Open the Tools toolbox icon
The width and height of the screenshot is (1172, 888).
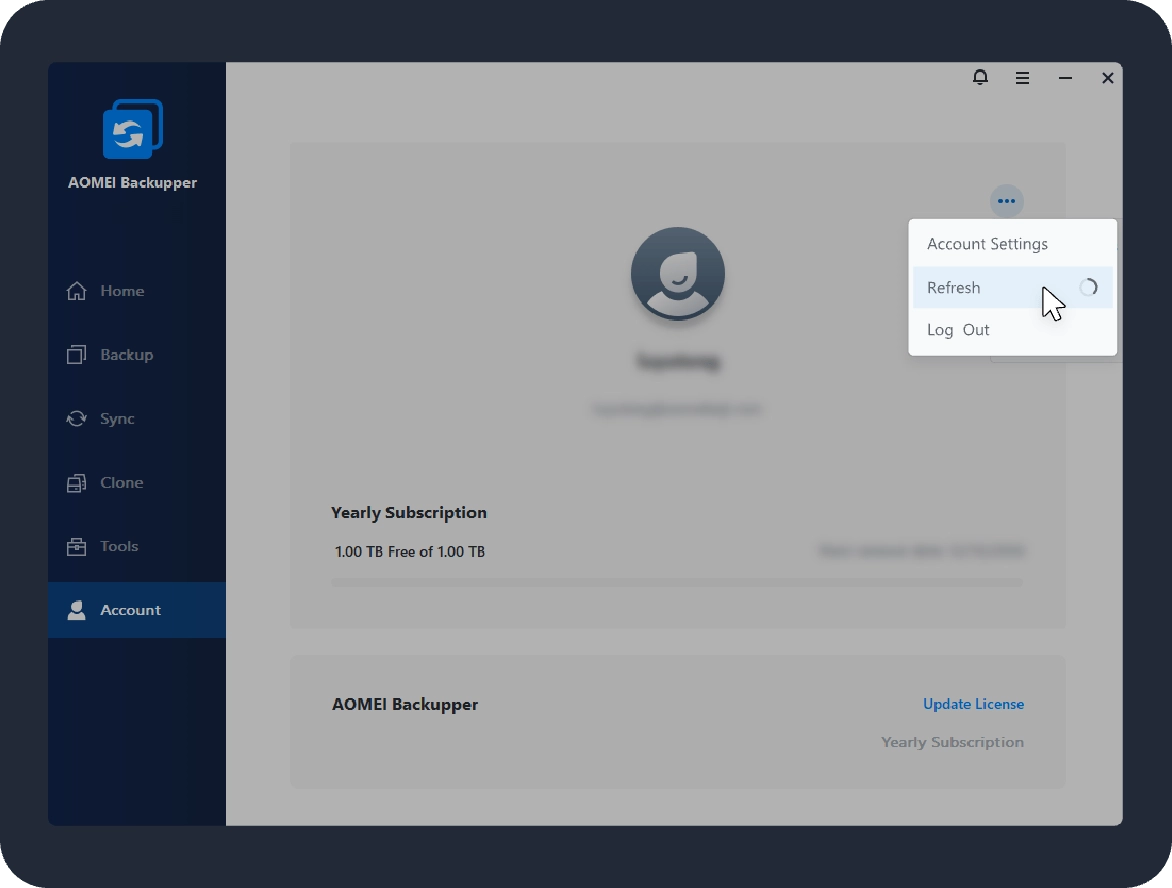76,547
